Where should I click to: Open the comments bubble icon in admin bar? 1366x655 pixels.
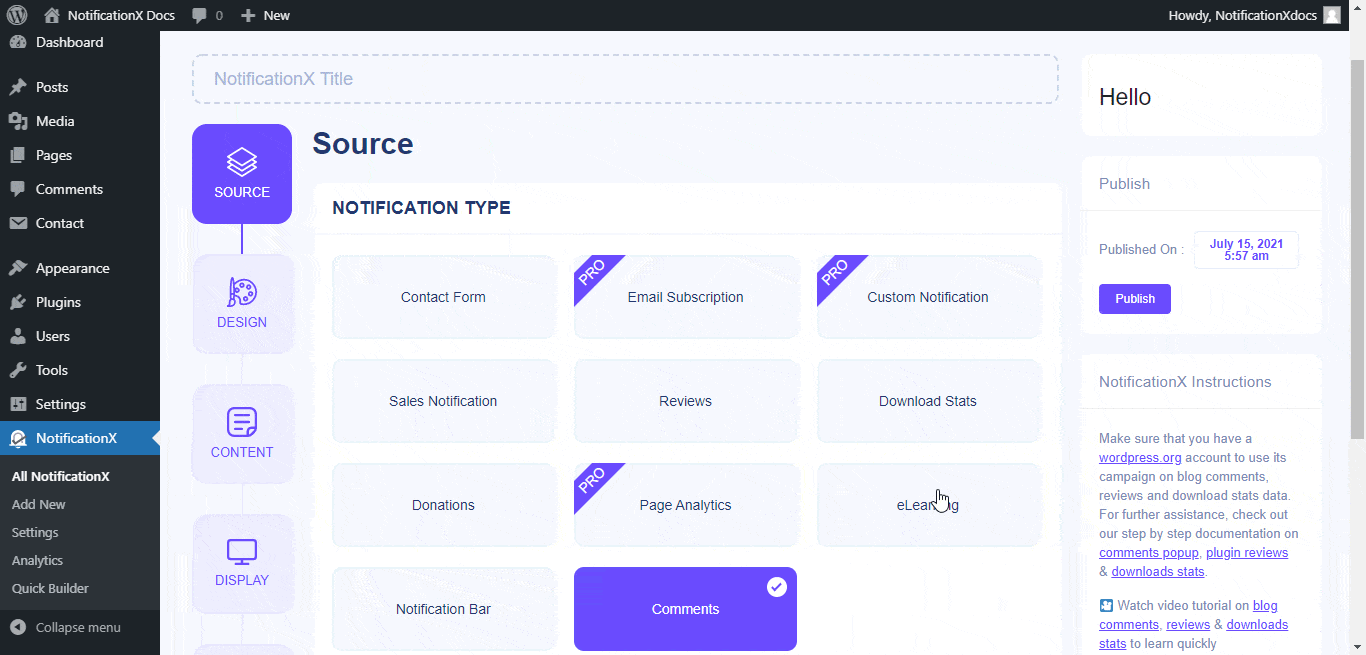[199, 16]
